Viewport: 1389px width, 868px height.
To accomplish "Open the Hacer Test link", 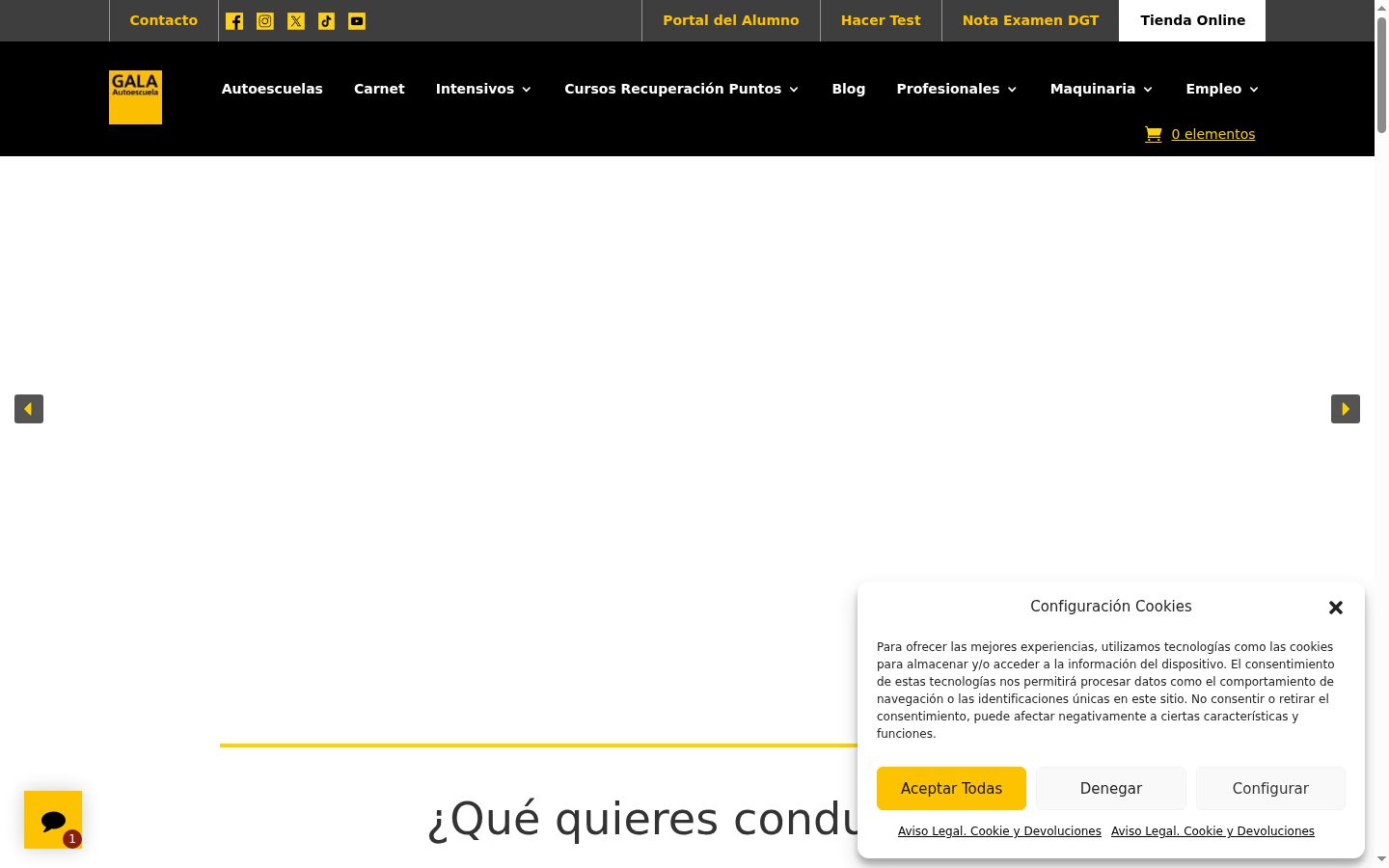I will [881, 20].
